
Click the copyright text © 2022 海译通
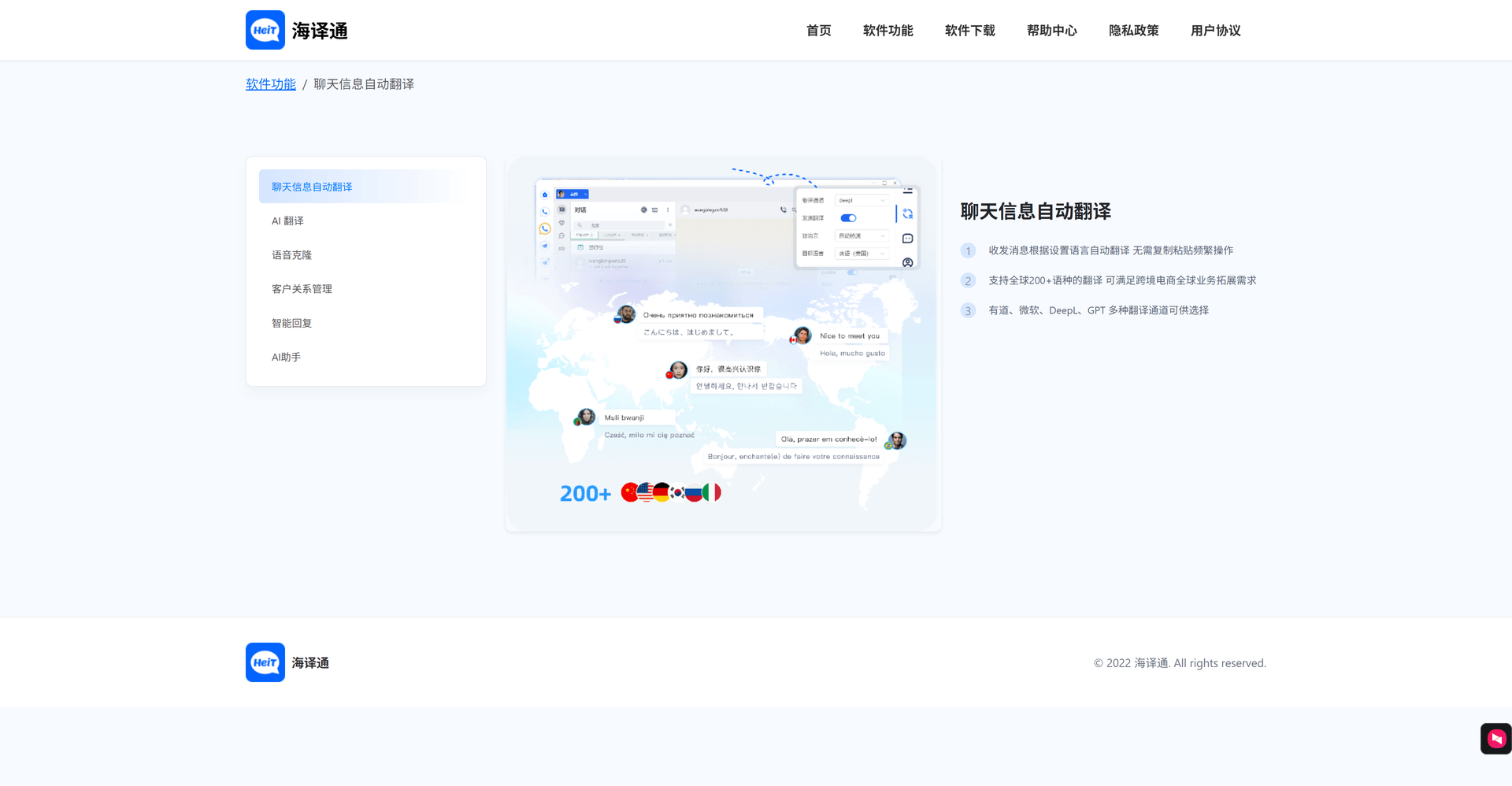click(1132, 663)
